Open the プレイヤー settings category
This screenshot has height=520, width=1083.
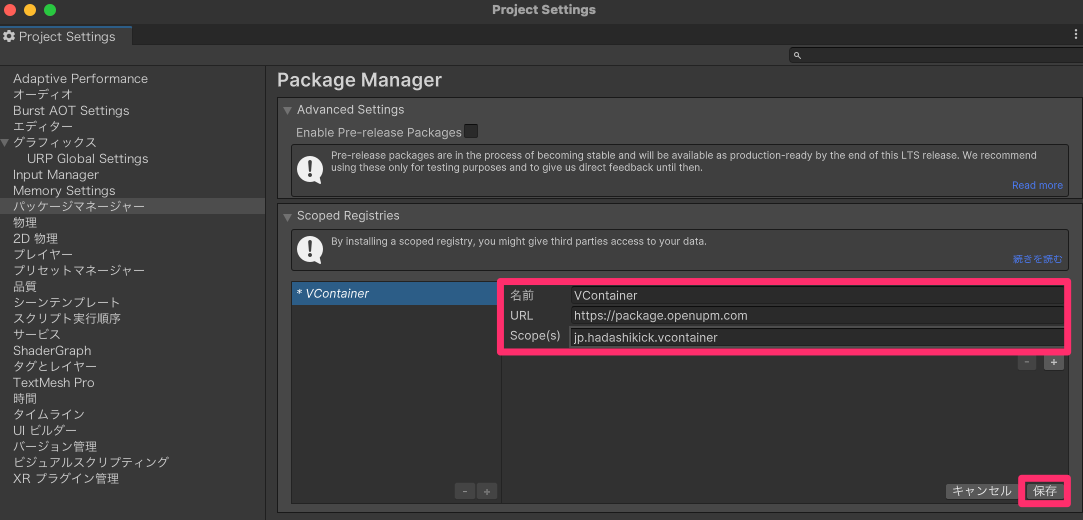click(x=43, y=255)
